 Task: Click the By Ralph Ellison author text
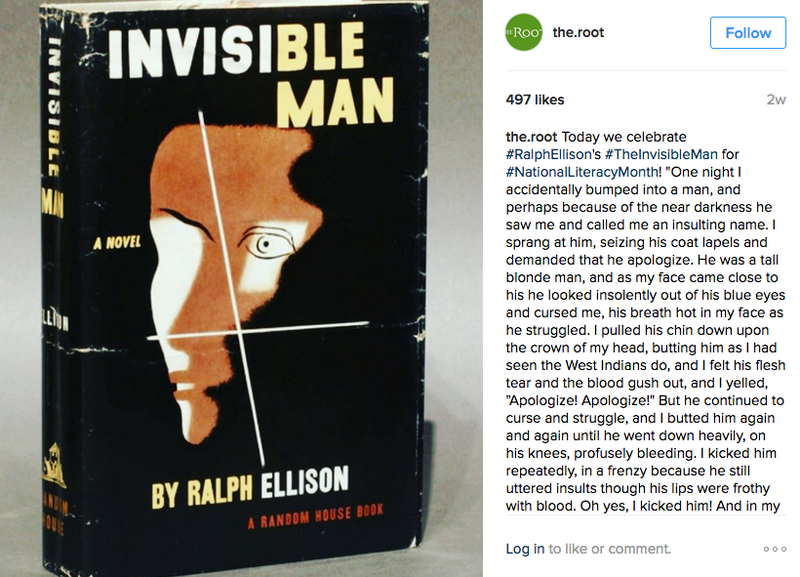[250, 487]
